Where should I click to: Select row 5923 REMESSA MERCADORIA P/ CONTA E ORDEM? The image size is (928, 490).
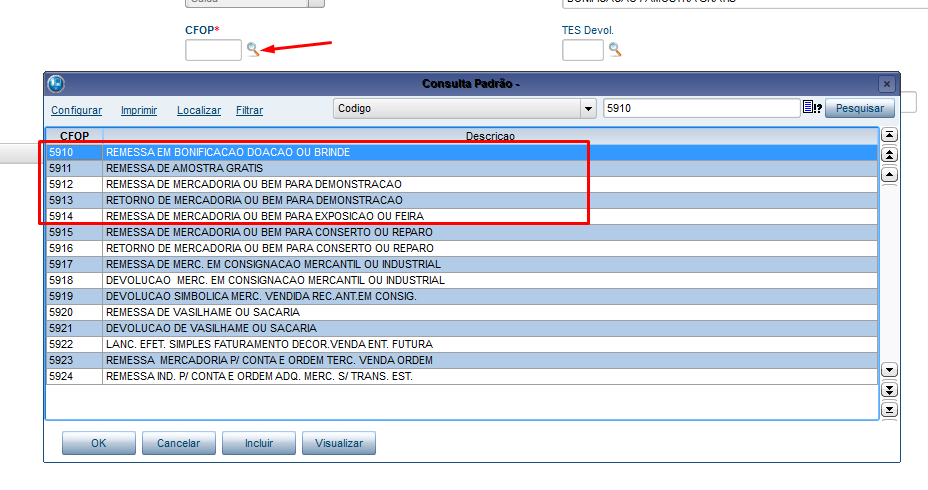point(462,360)
